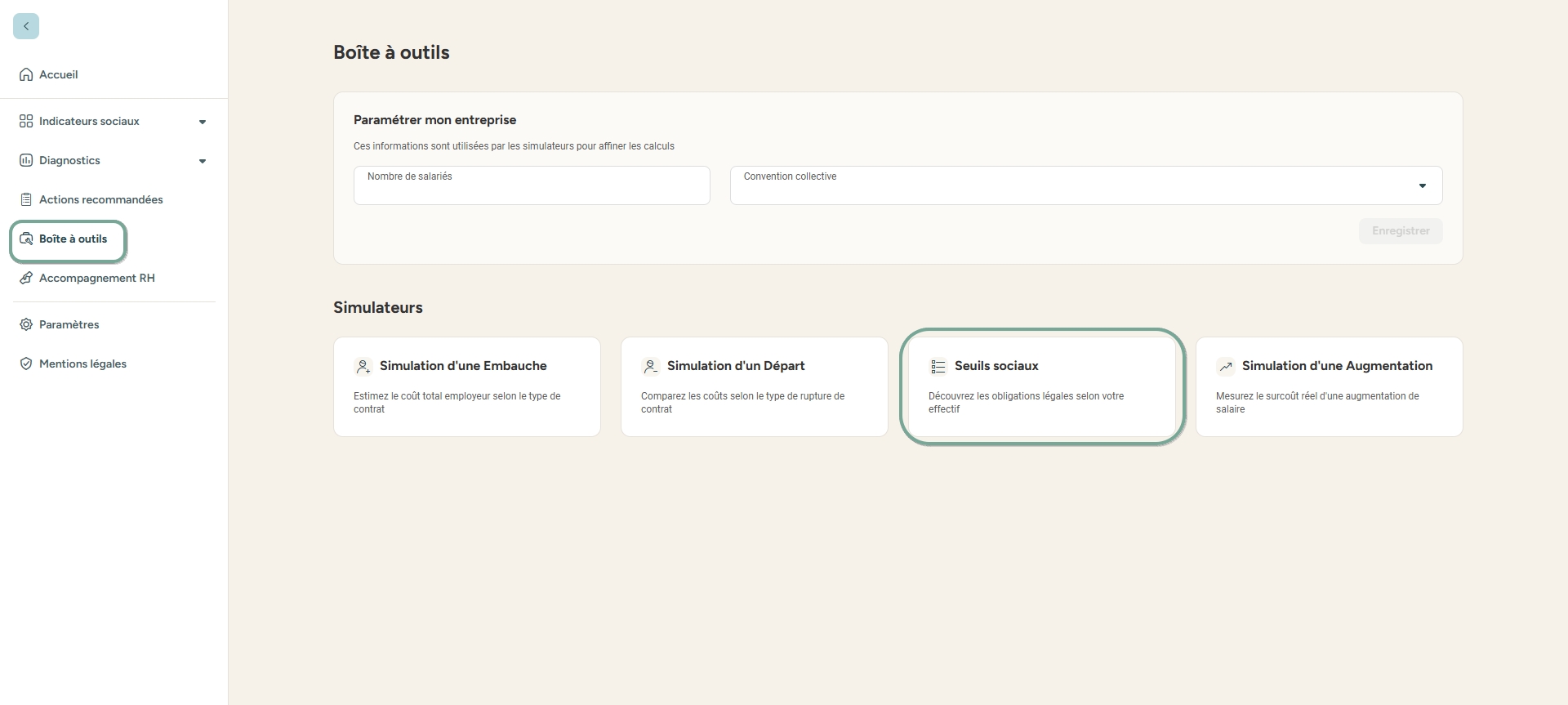This screenshot has height=705, width=1568.
Task: Click the Accompagnement RH icon
Action: tap(26, 278)
